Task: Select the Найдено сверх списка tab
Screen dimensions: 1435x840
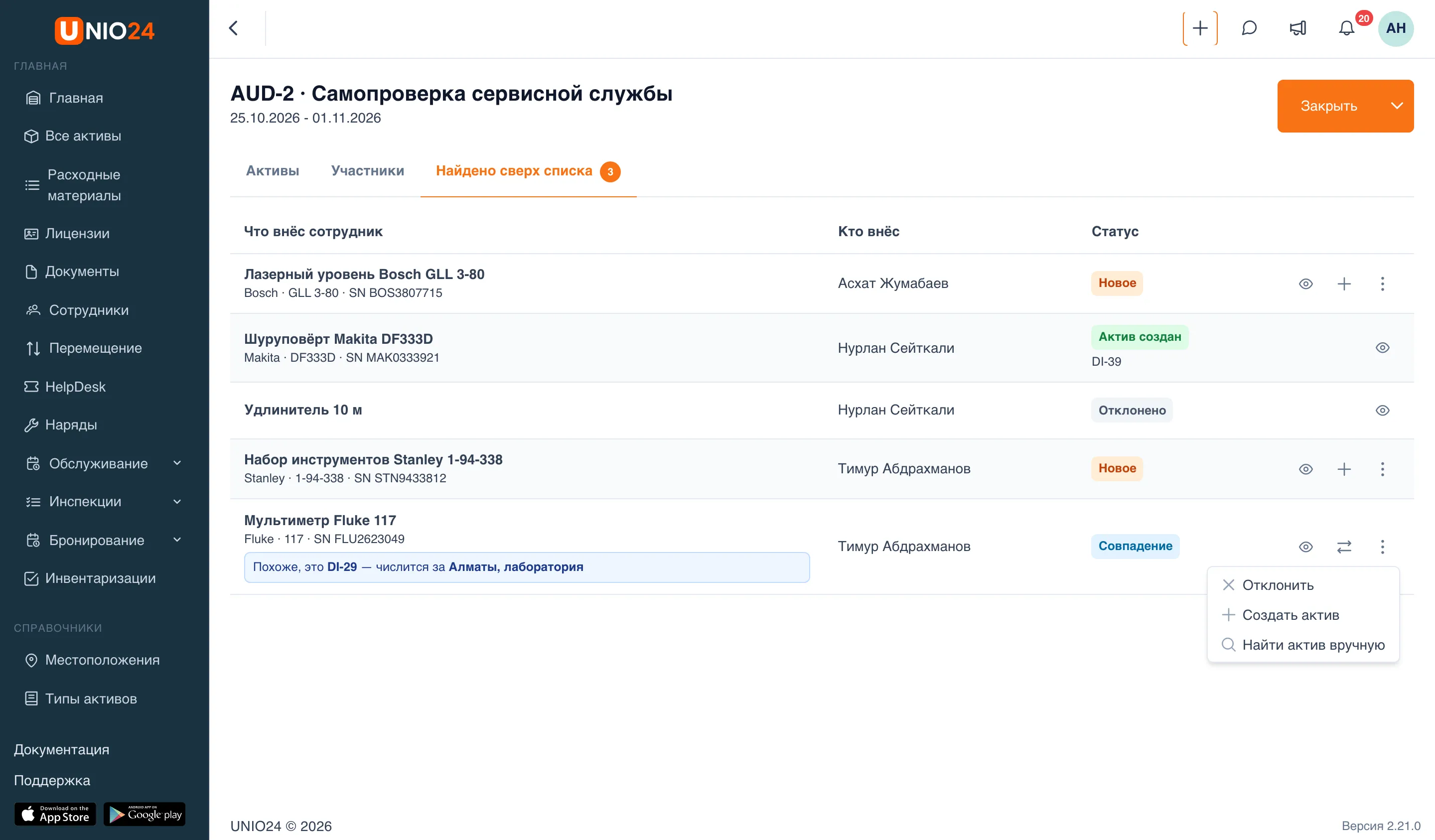Action: (528, 171)
